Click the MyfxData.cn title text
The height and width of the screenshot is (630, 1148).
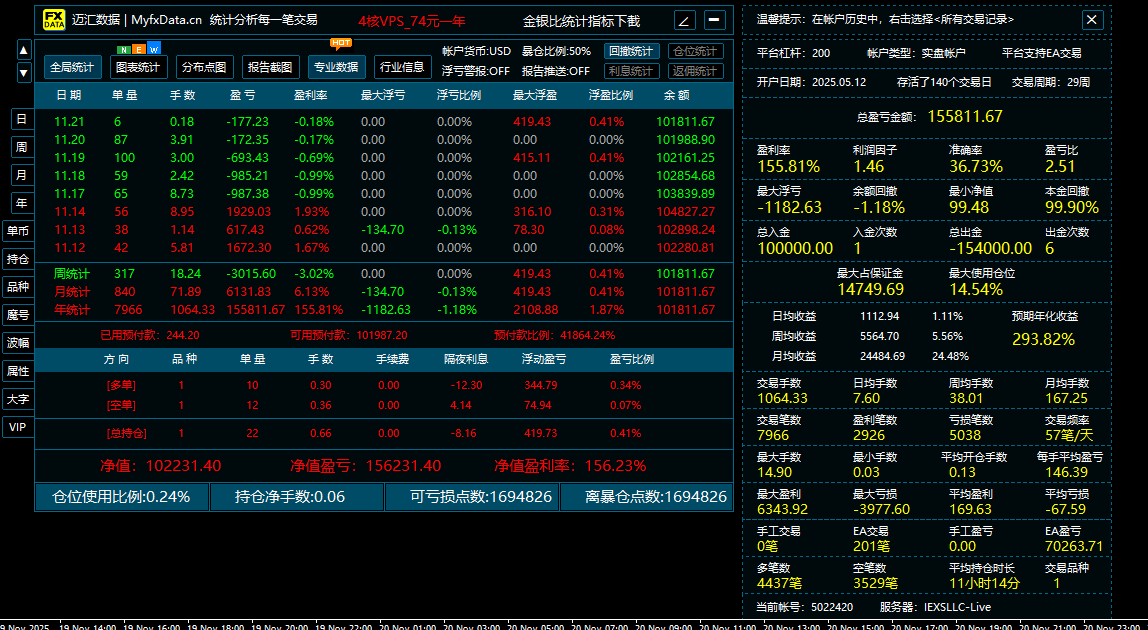166,21
